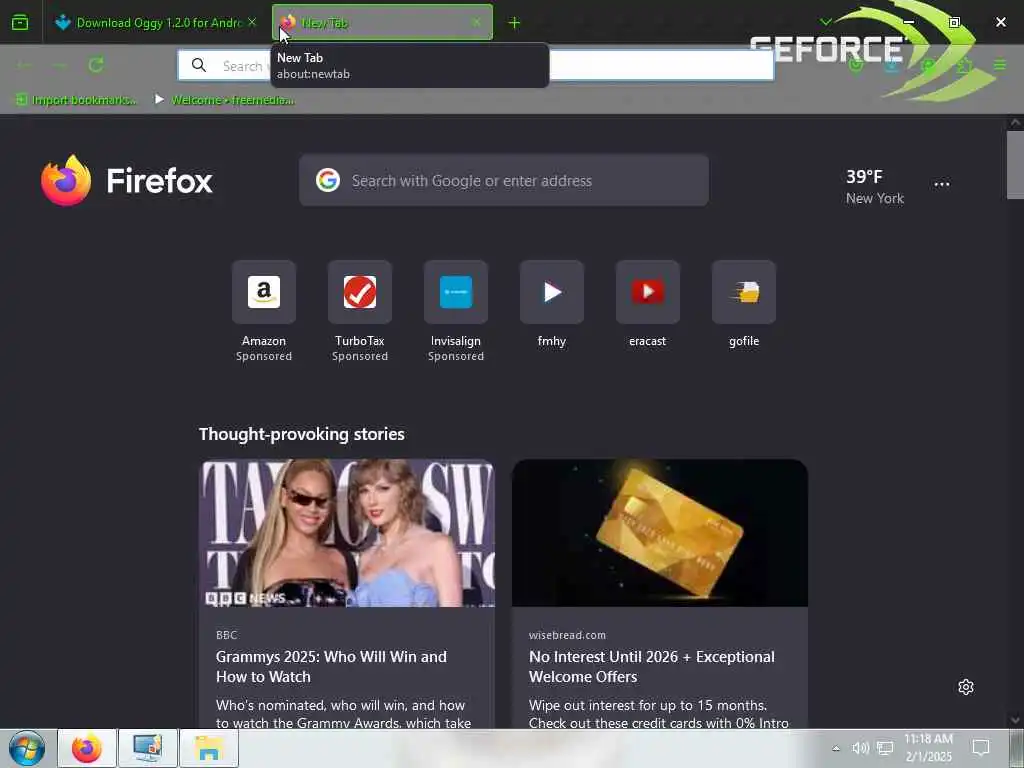Click Show desktop at taskbar edge
Viewport: 1024px width, 768px height.
(1017, 748)
